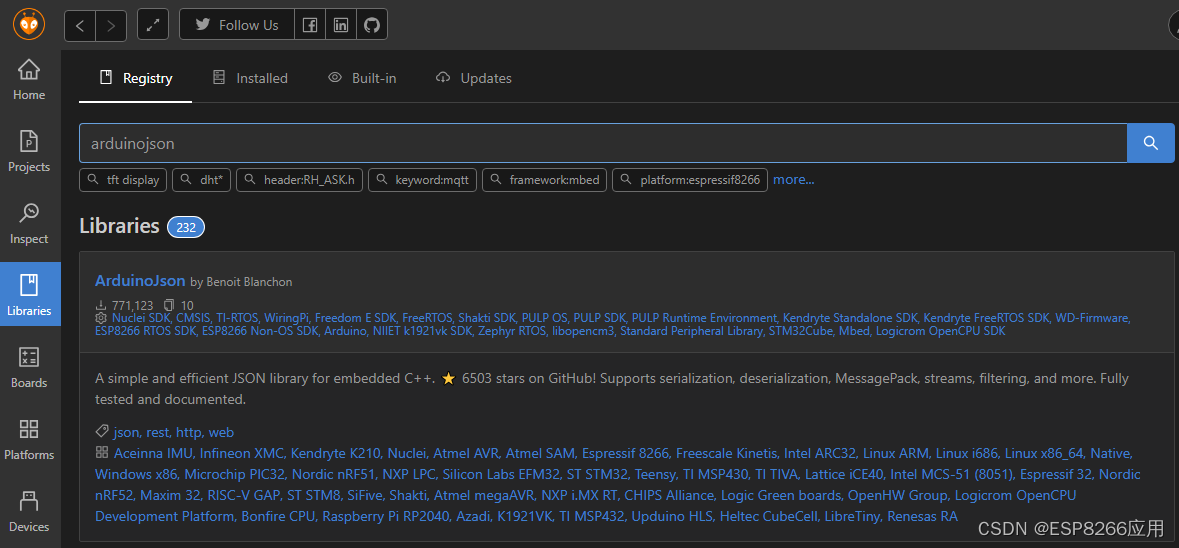Click the 232 libraries count badge
The height and width of the screenshot is (548, 1179).
click(186, 227)
